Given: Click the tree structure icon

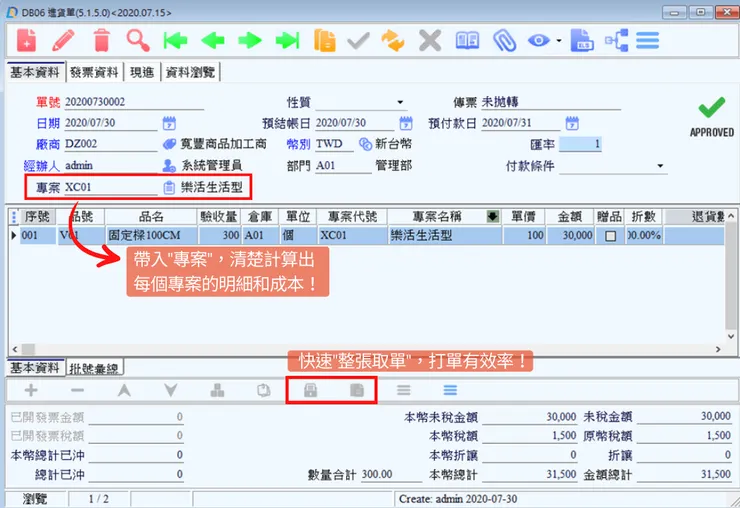Looking at the screenshot, I should (x=616, y=41).
